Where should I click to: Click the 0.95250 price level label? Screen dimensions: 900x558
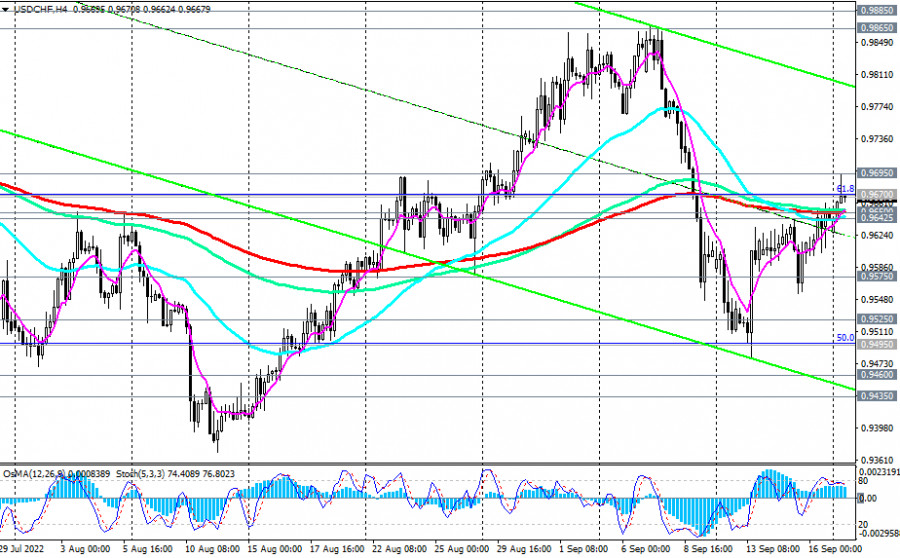coord(877,320)
